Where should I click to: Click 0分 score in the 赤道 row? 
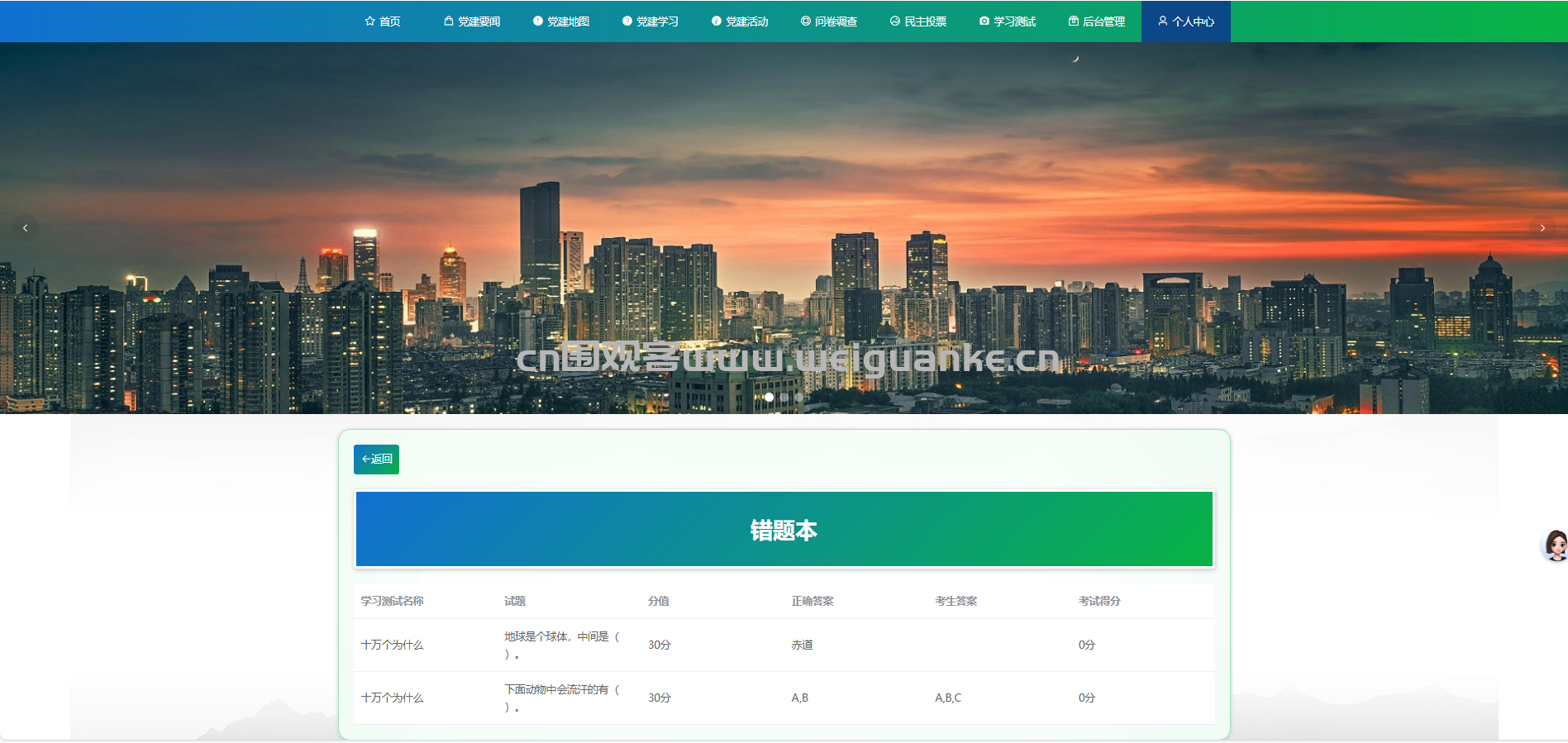point(1087,645)
